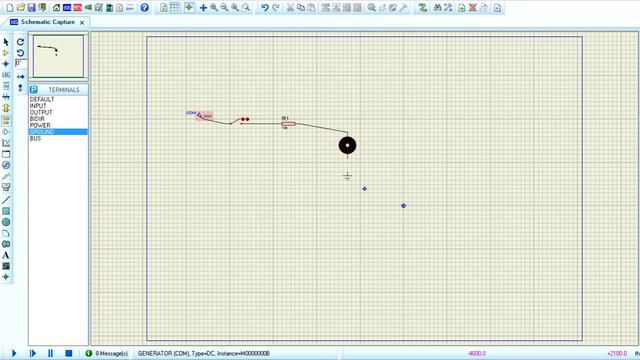Viewport: 640px width, 360px height.
Task: Choose GROUND terminal from list
Action: click(x=58, y=132)
